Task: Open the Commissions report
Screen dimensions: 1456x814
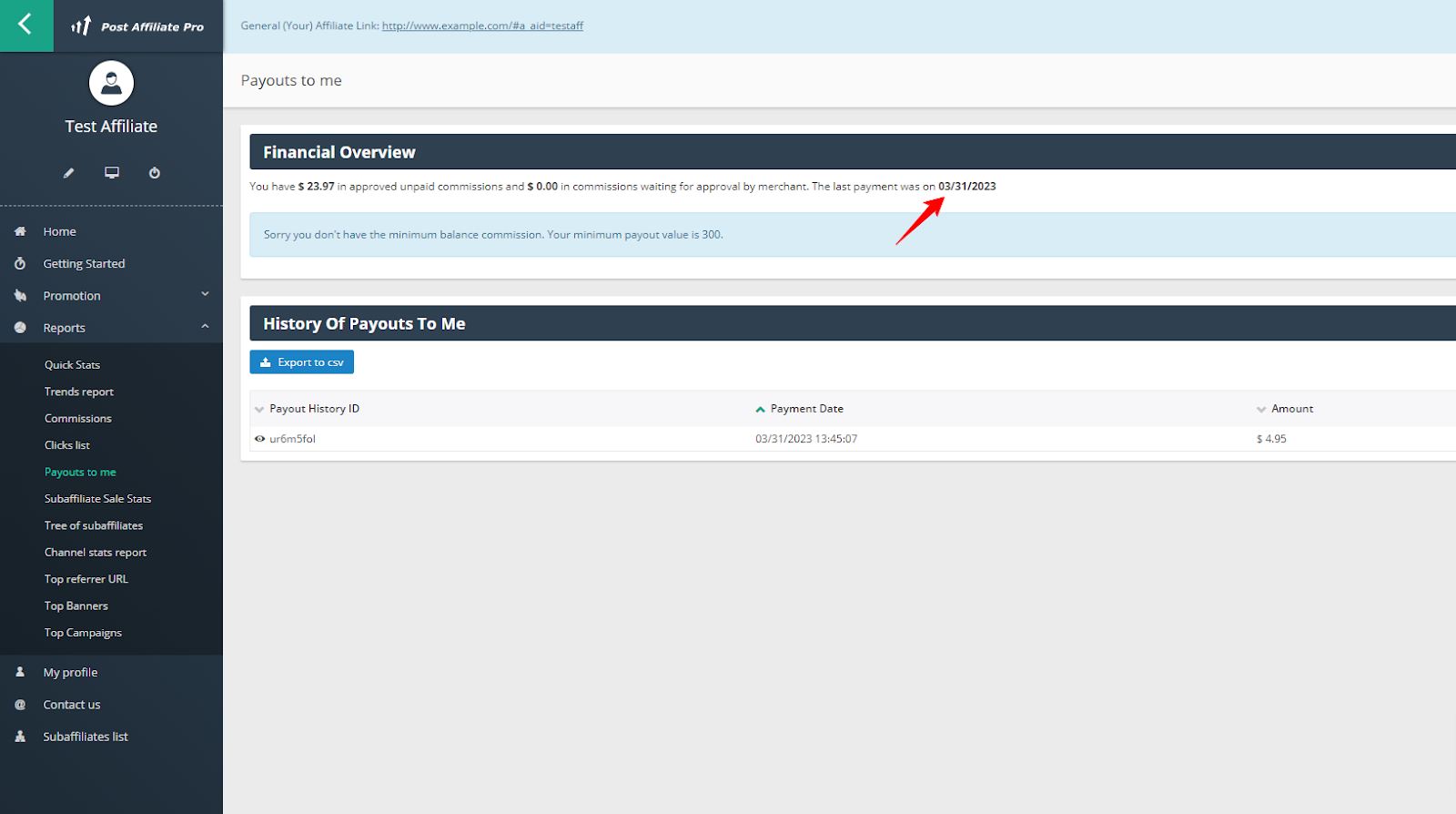Action: tap(77, 419)
